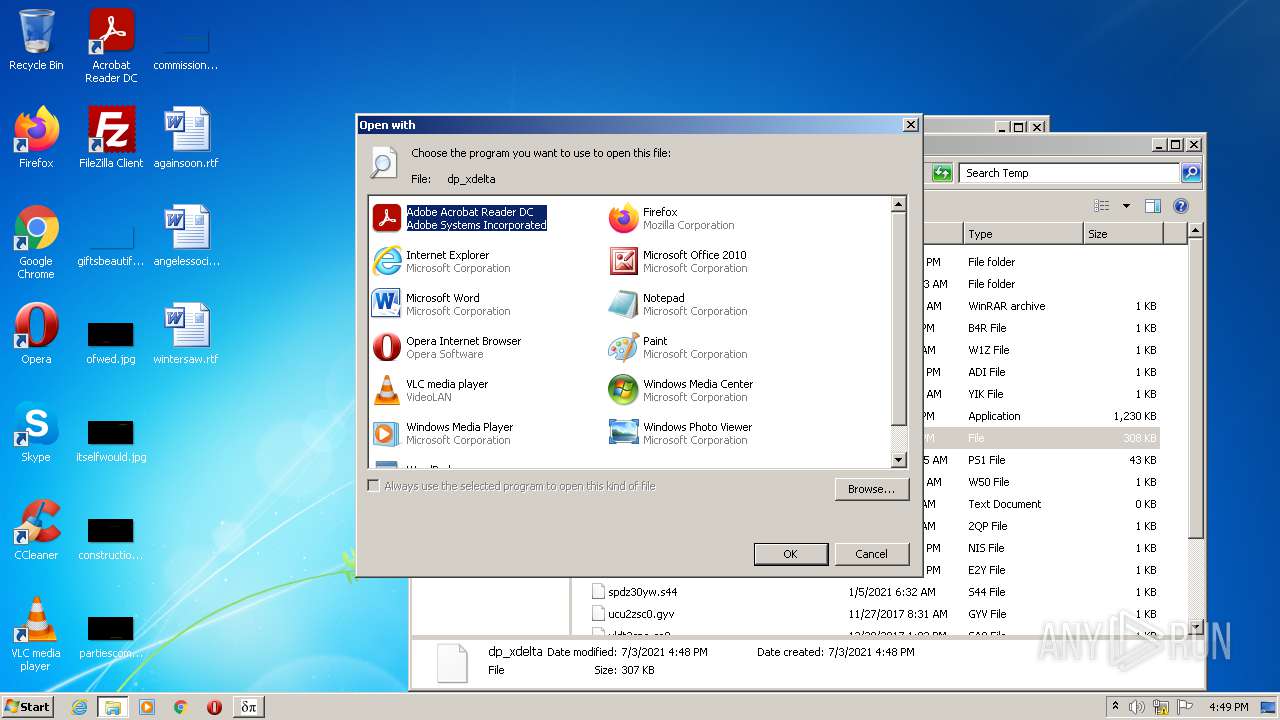This screenshot has height=720, width=1280.
Task: Select Notepad in program list
Action: [678, 304]
